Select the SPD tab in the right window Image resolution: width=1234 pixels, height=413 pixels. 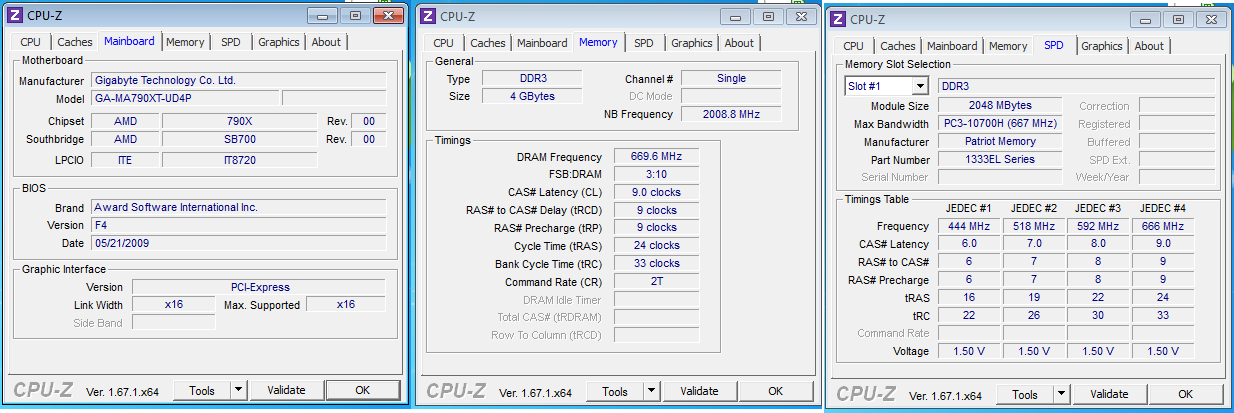[x=1054, y=45]
